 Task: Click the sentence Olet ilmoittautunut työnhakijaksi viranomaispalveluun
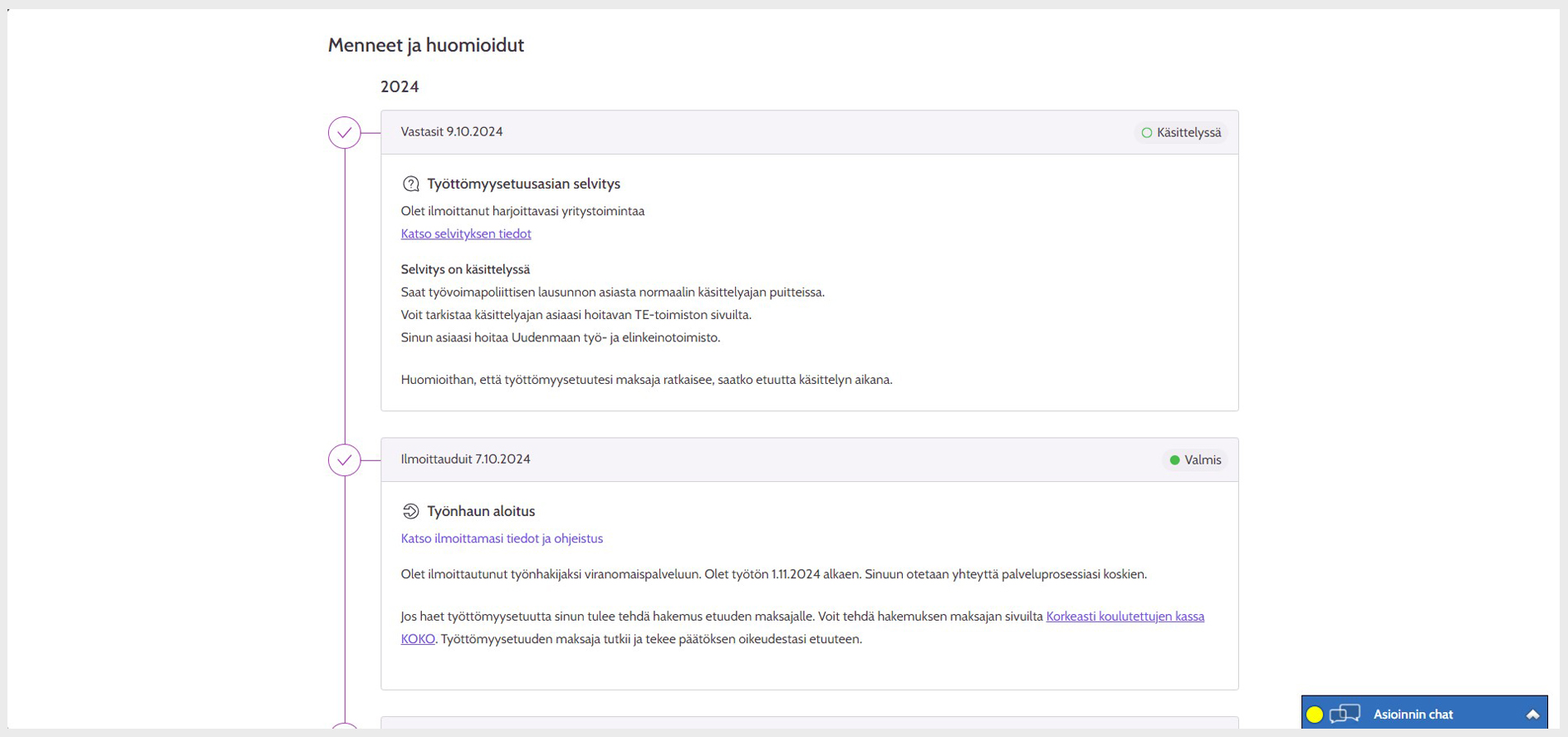click(x=551, y=575)
